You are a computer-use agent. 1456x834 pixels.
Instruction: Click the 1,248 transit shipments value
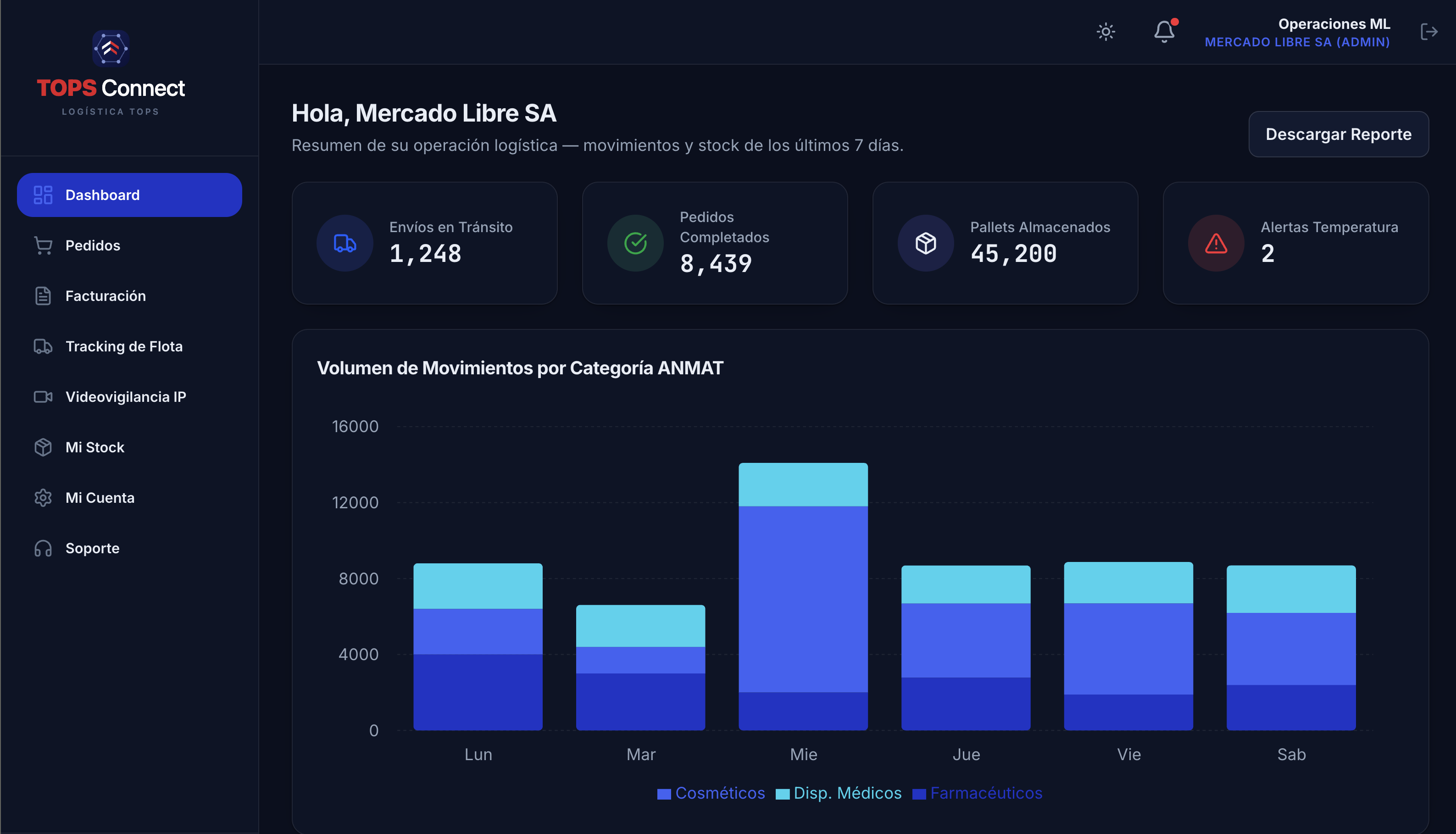[425, 254]
